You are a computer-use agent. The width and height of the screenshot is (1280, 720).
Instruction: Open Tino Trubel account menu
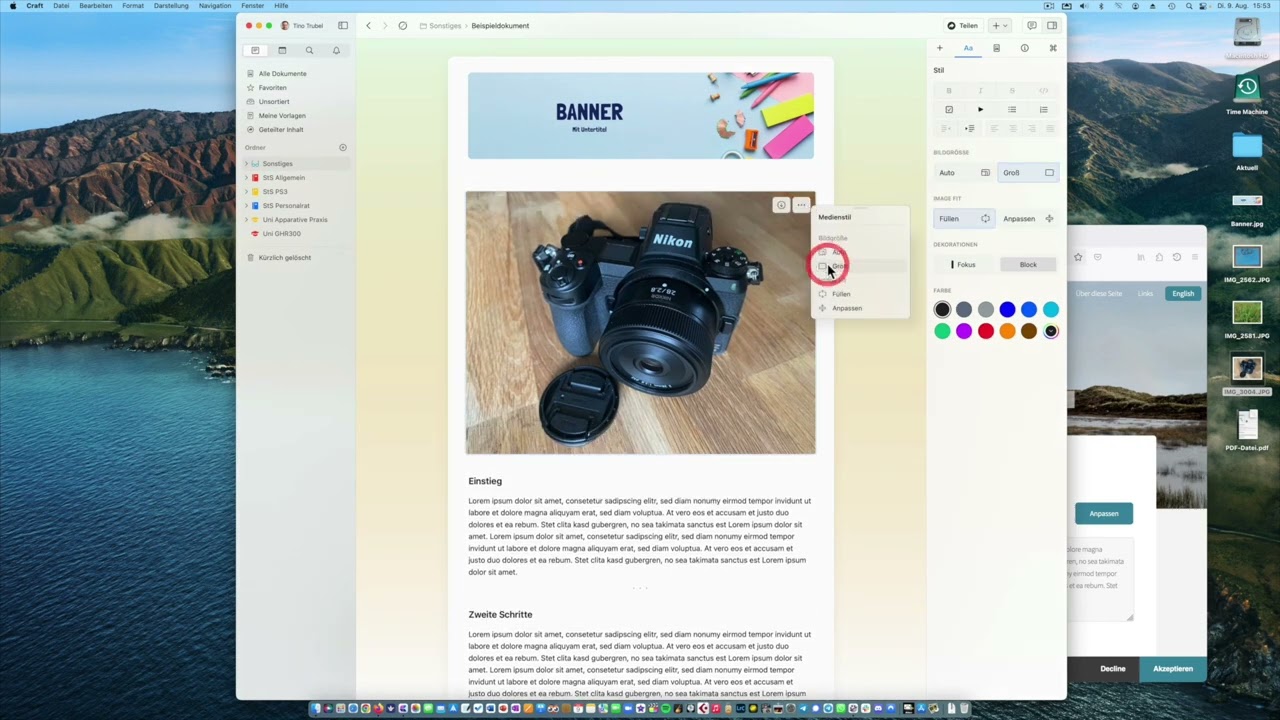[x=301, y=25]
